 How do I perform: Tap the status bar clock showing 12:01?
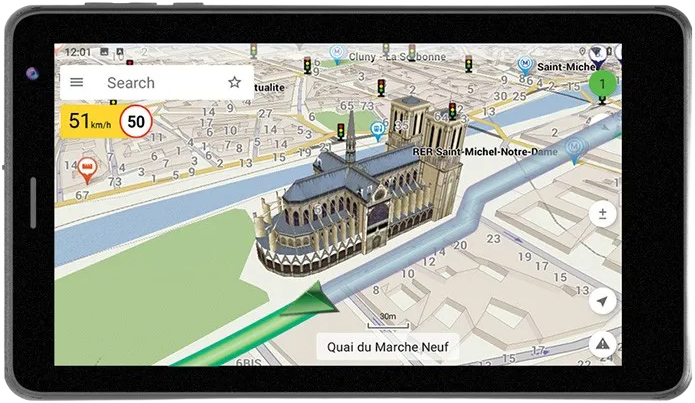coord(78,51)
